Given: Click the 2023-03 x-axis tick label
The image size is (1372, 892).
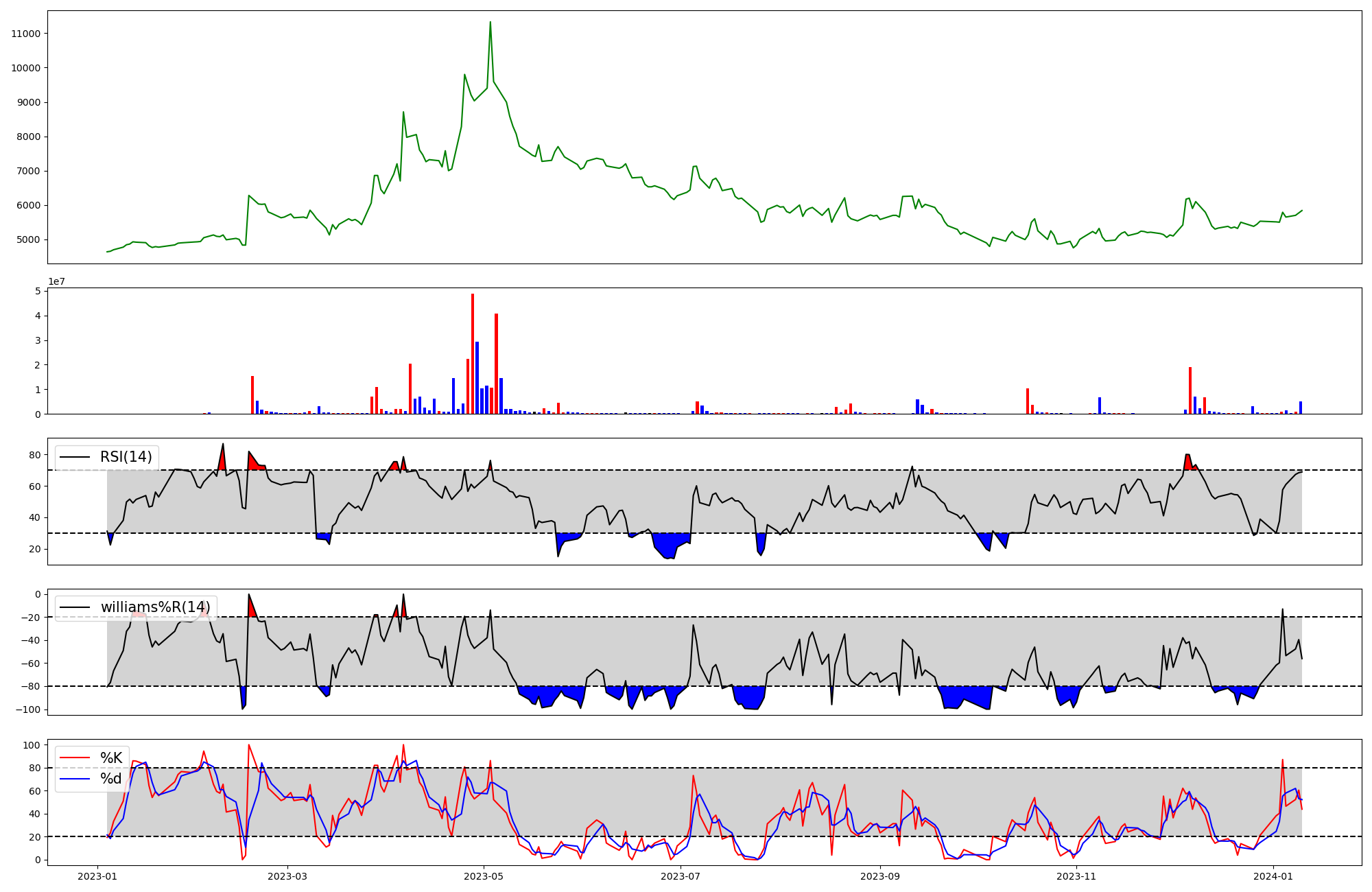Looking at the screenshot, I should [x=287, y=876].
